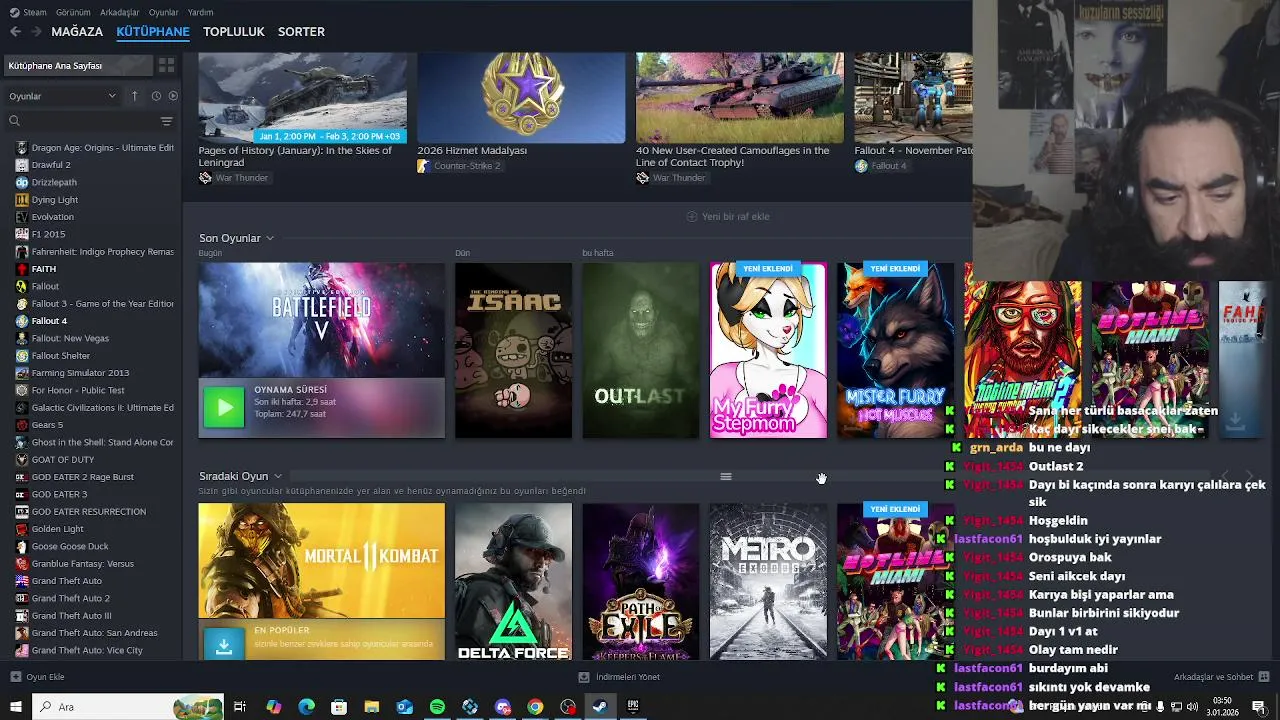Toggle ready-to-play filter icon
Viewport: 1280px width, 720px height.
173,96
